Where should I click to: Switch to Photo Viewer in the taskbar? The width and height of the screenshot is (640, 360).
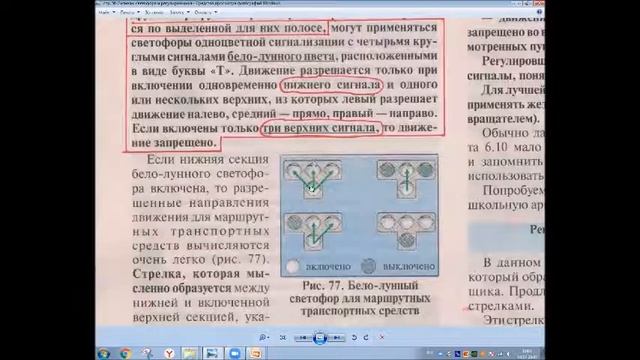(212, 353)
